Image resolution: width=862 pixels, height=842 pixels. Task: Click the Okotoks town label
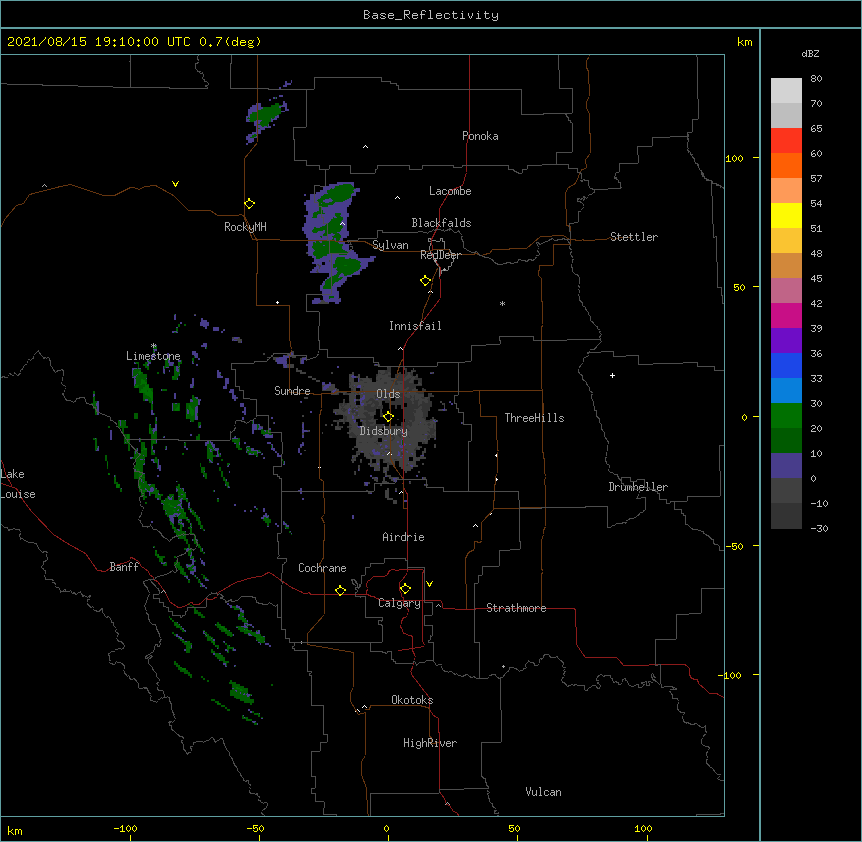click(412, 700)
